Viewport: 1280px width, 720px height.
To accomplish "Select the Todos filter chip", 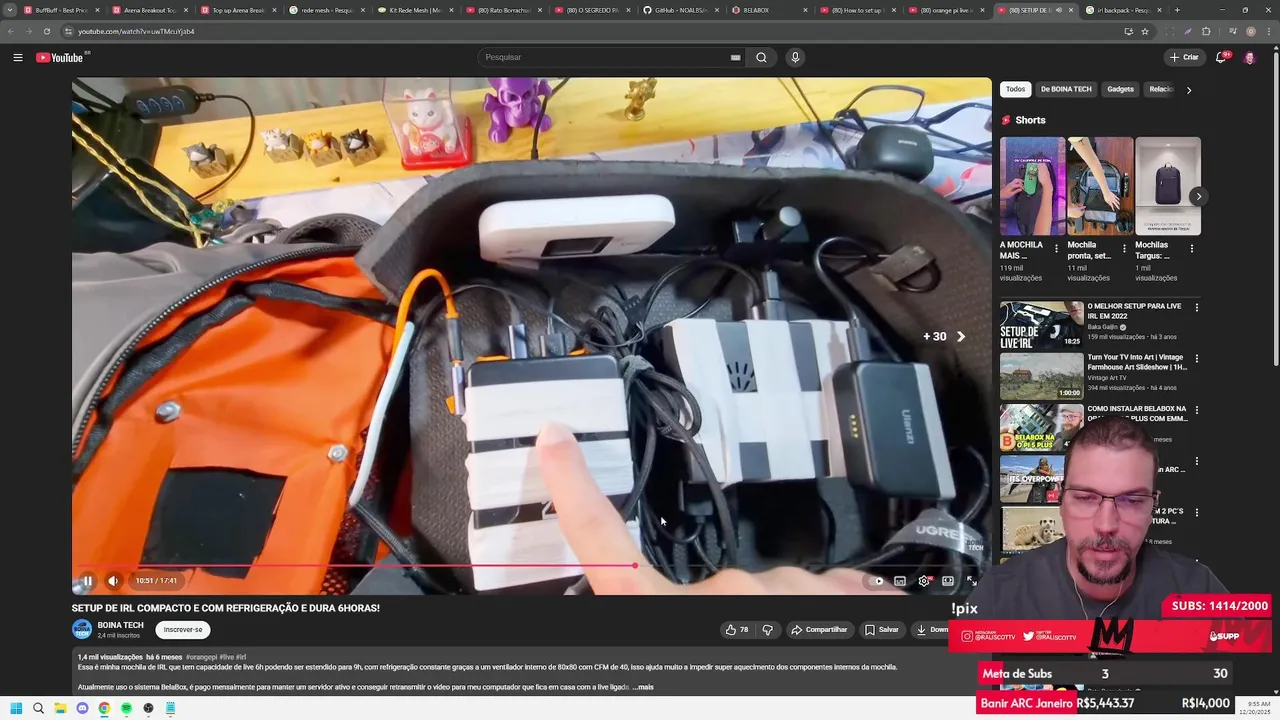I will tap(1015, 89).
